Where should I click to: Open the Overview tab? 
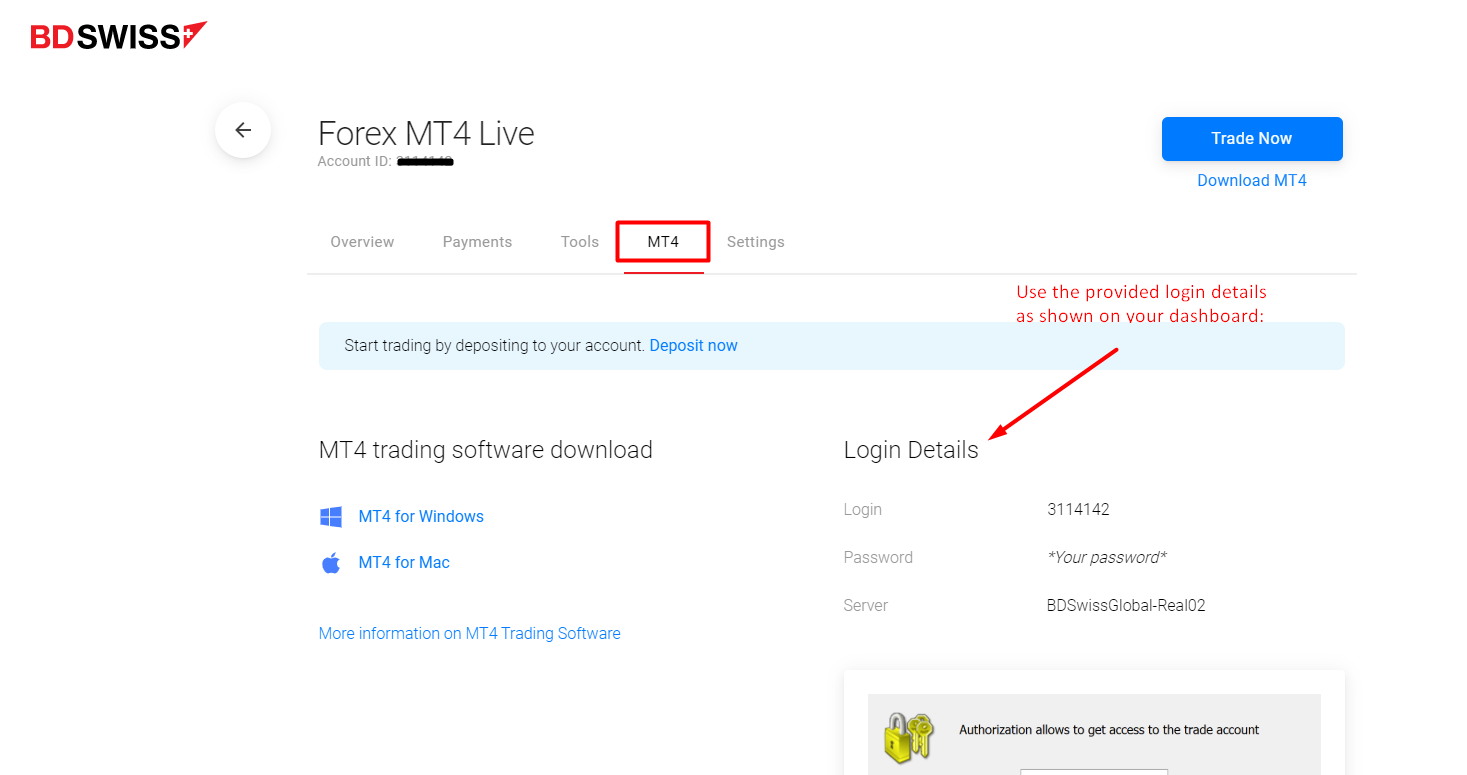click(362, 242)
